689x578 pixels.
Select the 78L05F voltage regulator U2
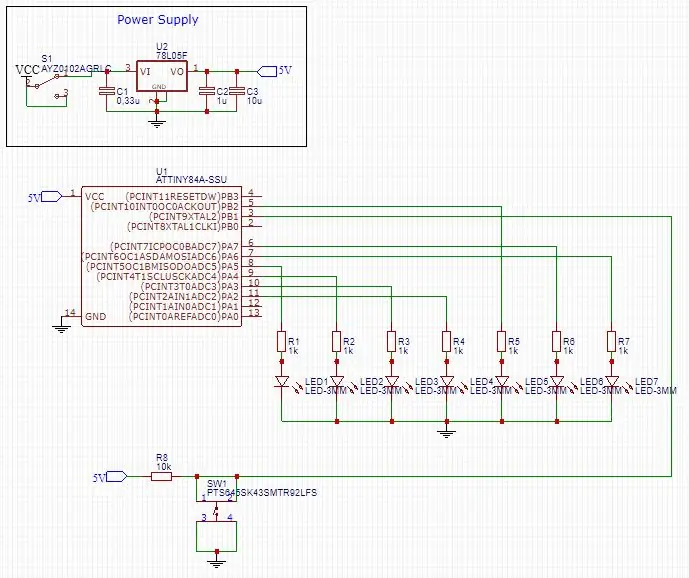[x=162, y=76]
